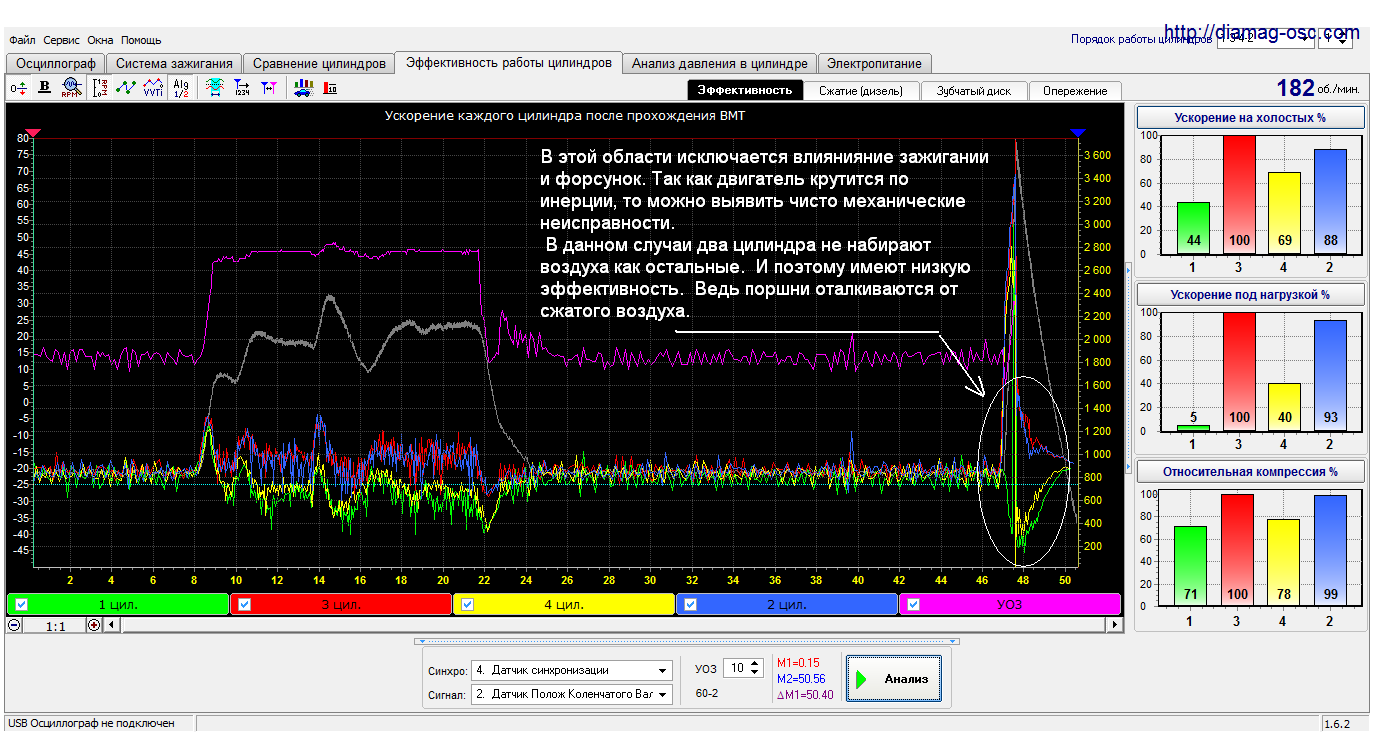Image resolution: width=1374 pixels, height=736 pixels.
Task: Select the Зубчатый диск sub-tab
Action: (974, 90)
